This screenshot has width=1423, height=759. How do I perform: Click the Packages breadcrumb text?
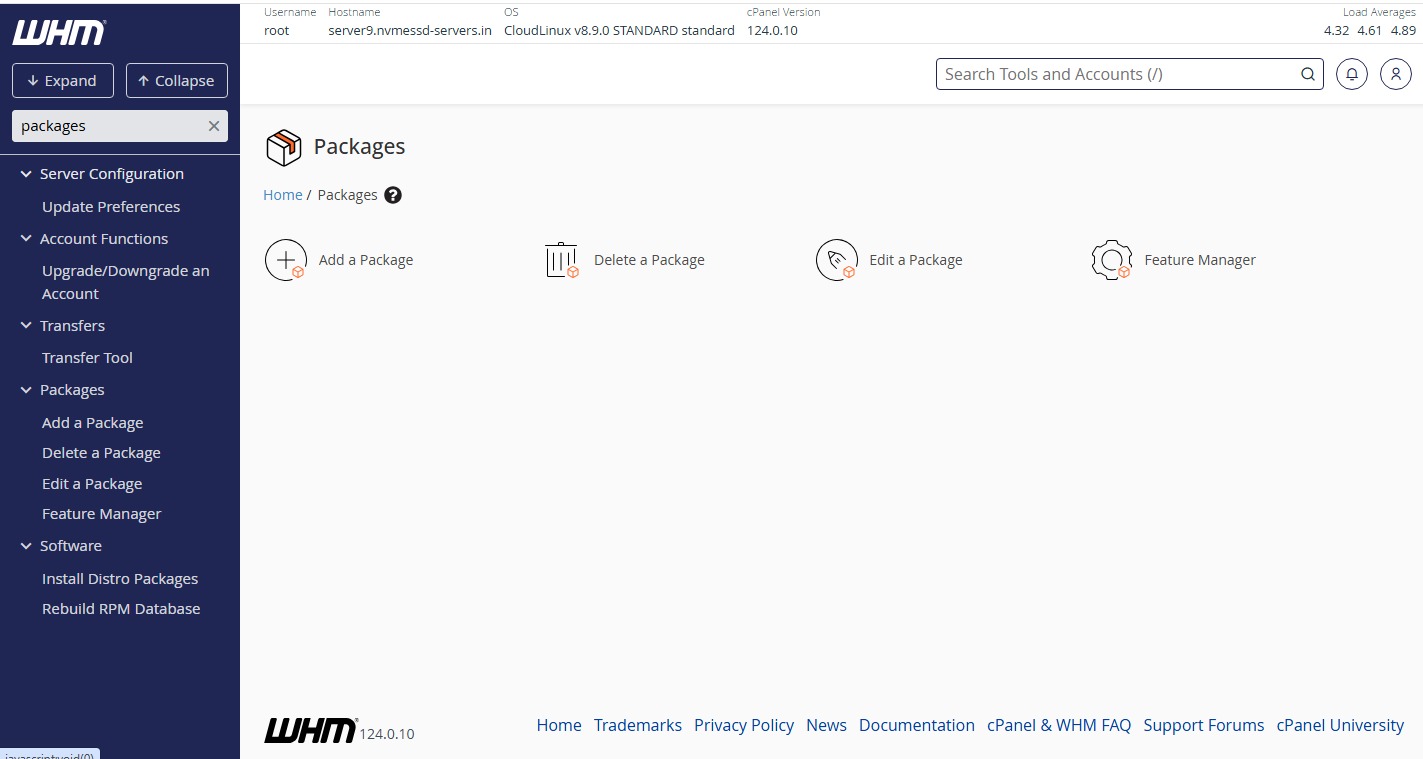tap(347, 195)
